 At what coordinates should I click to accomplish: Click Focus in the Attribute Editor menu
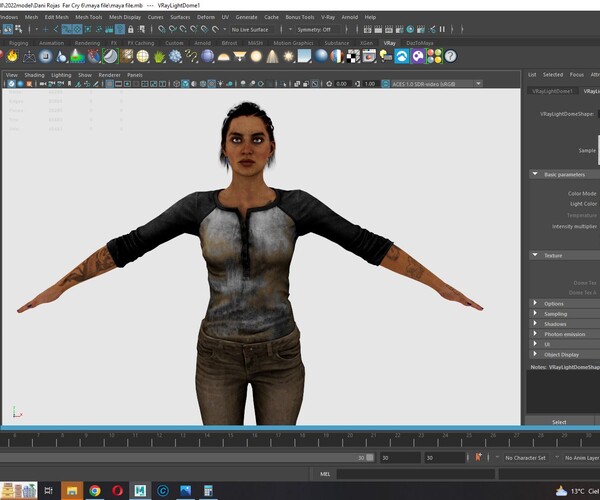577,75
